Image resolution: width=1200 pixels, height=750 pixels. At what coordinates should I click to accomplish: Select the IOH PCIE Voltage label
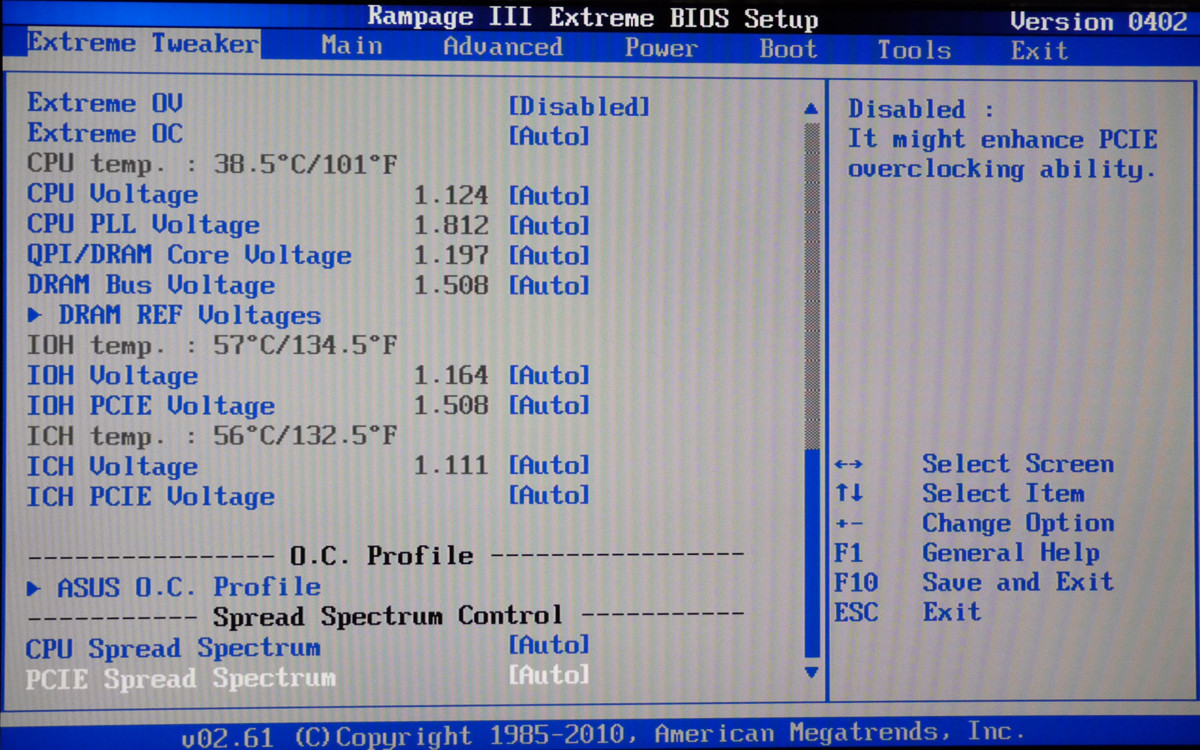151,406
